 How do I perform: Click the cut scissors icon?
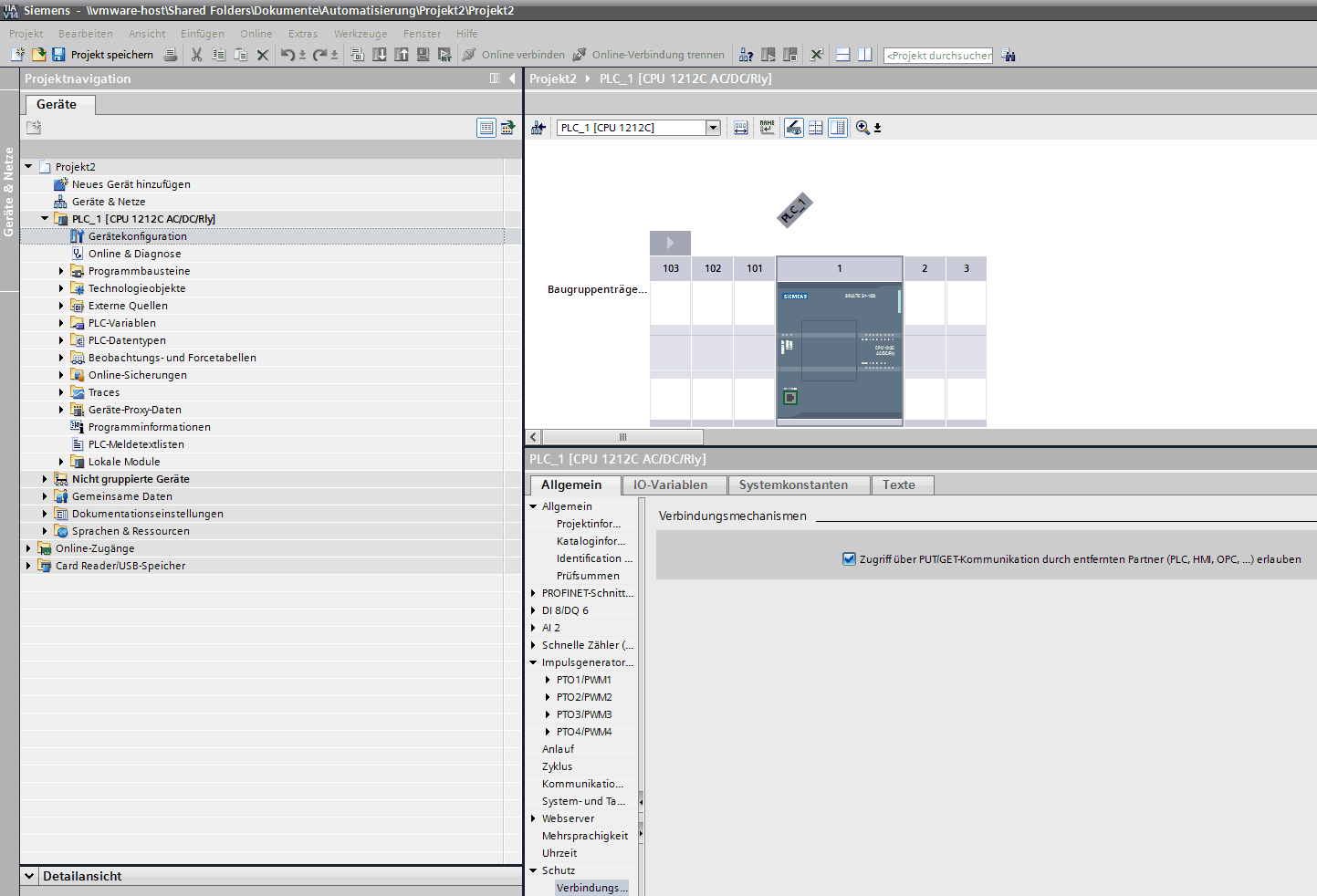pyautogui.click(x=196, y=55)
